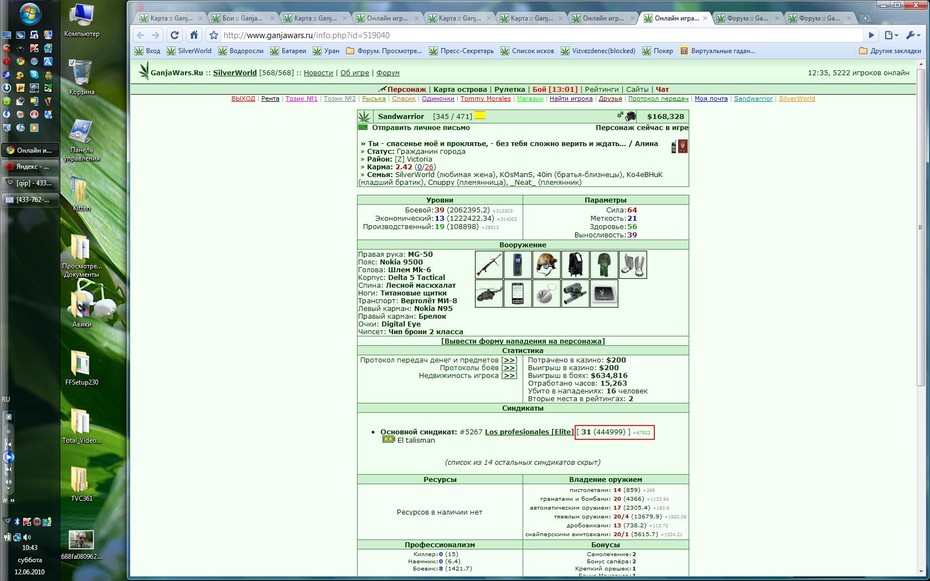Image resolution: width=930 pixels, height=581 pixels.
Task: Expand the money and items transfer protocol
Action: (x=509, y=360)
